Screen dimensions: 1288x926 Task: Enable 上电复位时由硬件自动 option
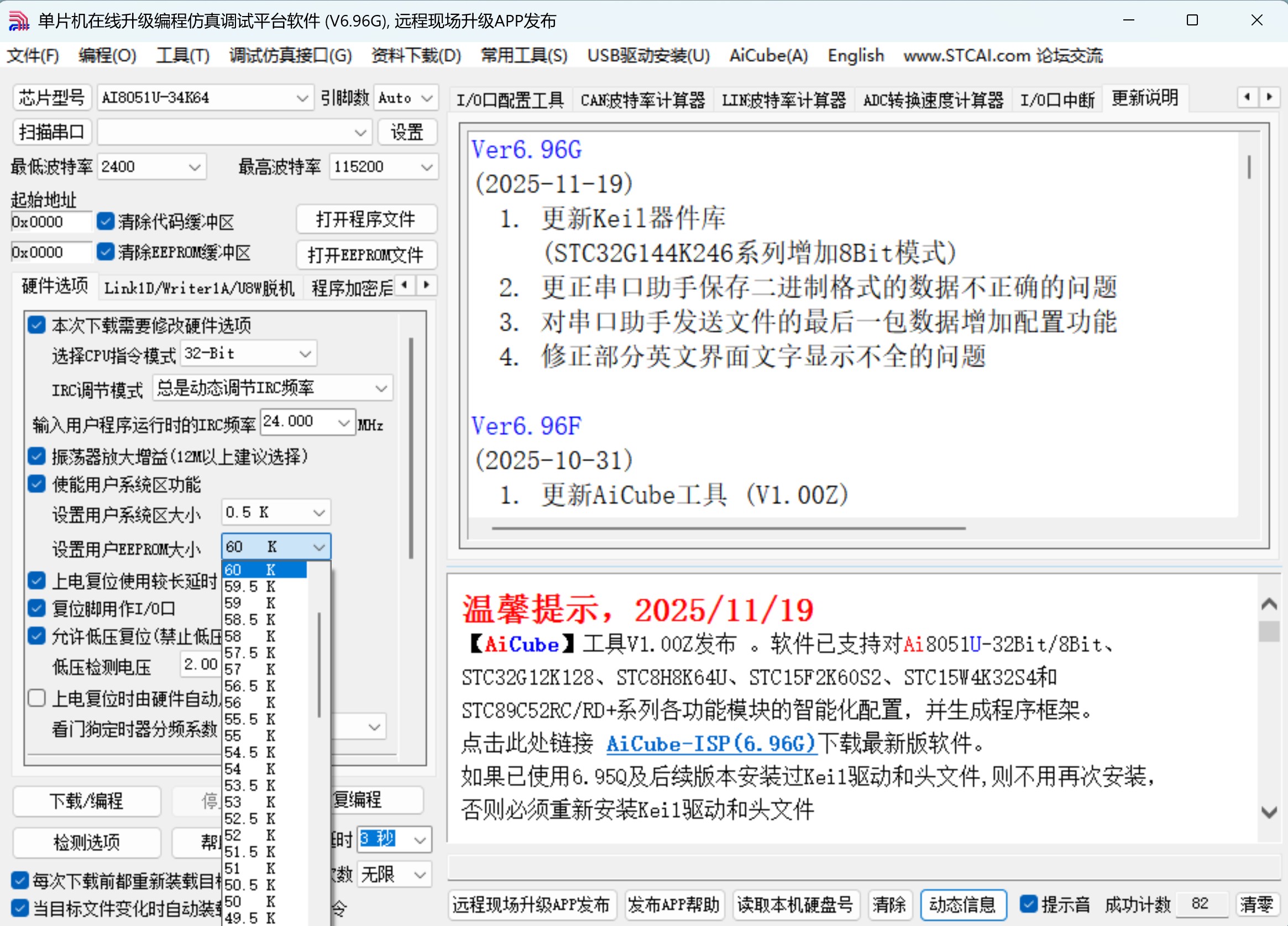36,698
